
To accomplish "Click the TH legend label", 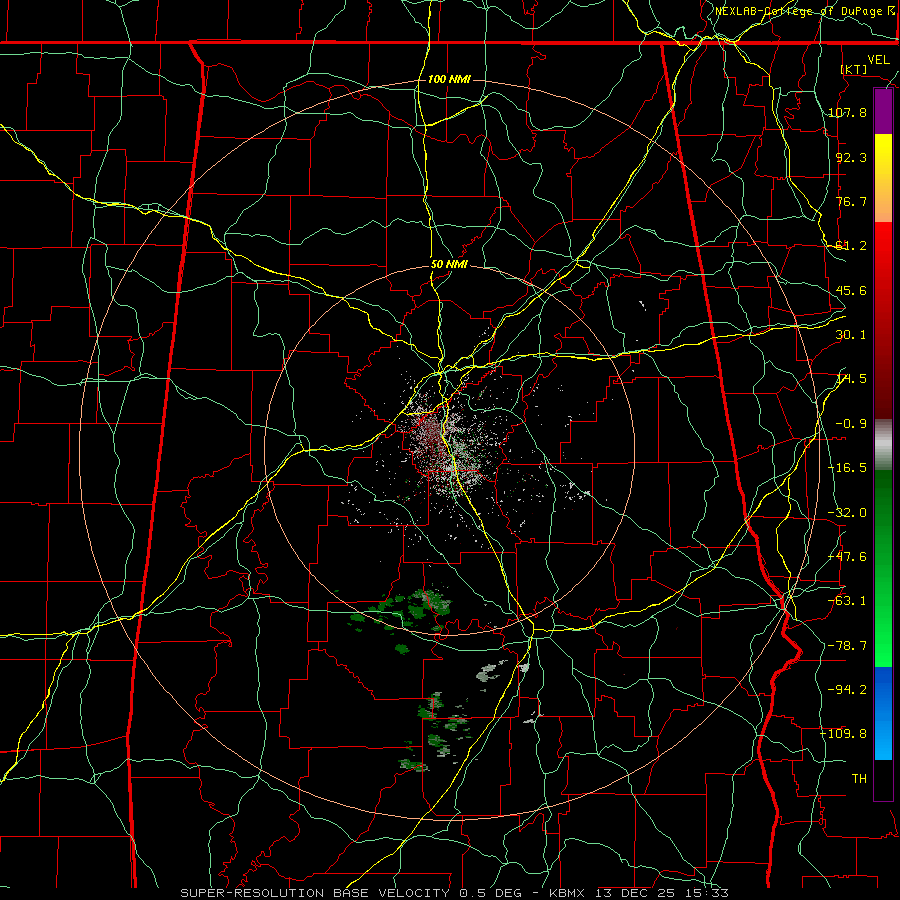I will pos(859,779).
